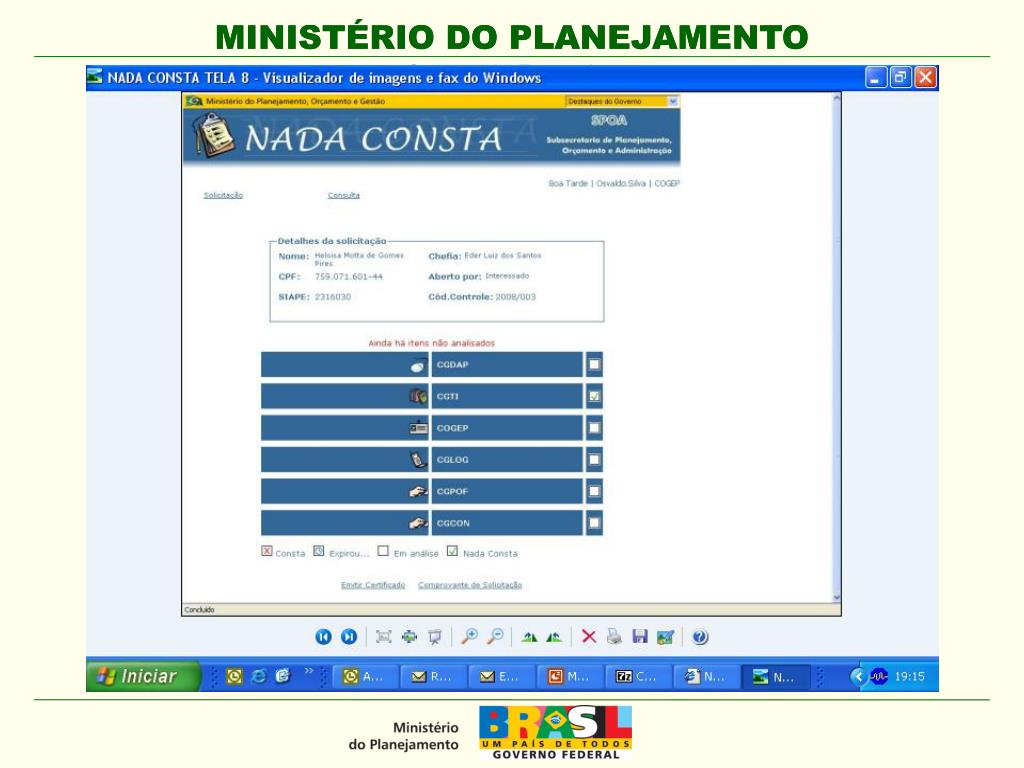Click the Consta legend checkbox
The width and height of the screenshot is (1024, 768).
point(266,551)
